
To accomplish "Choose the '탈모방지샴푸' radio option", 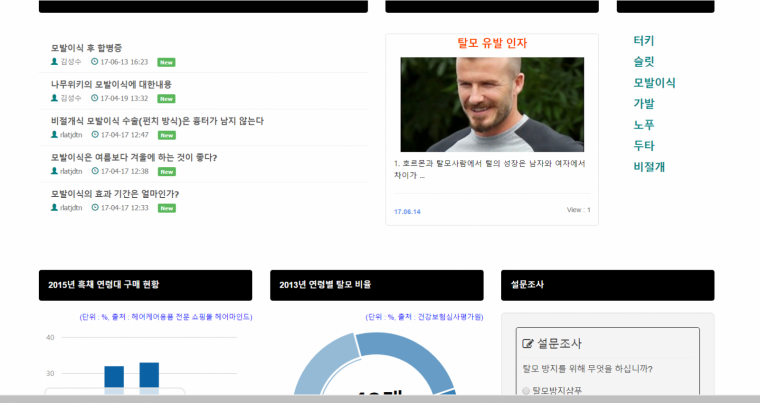I will [526, 391].
